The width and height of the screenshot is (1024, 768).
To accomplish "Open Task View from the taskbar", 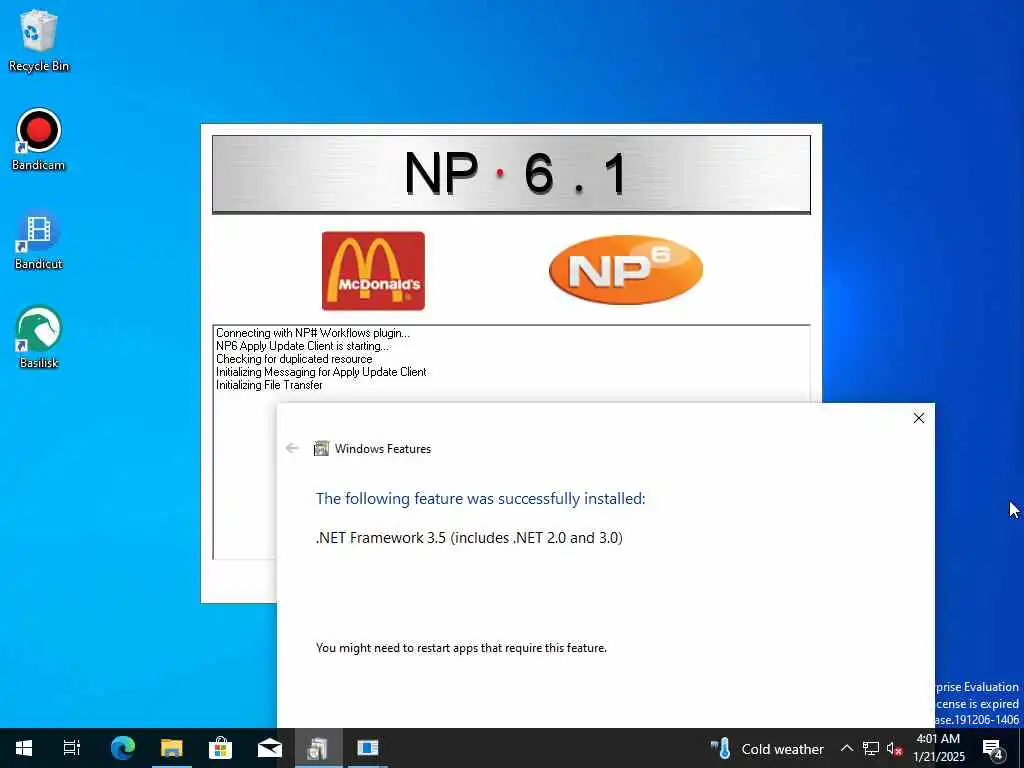I will point(71,748).
